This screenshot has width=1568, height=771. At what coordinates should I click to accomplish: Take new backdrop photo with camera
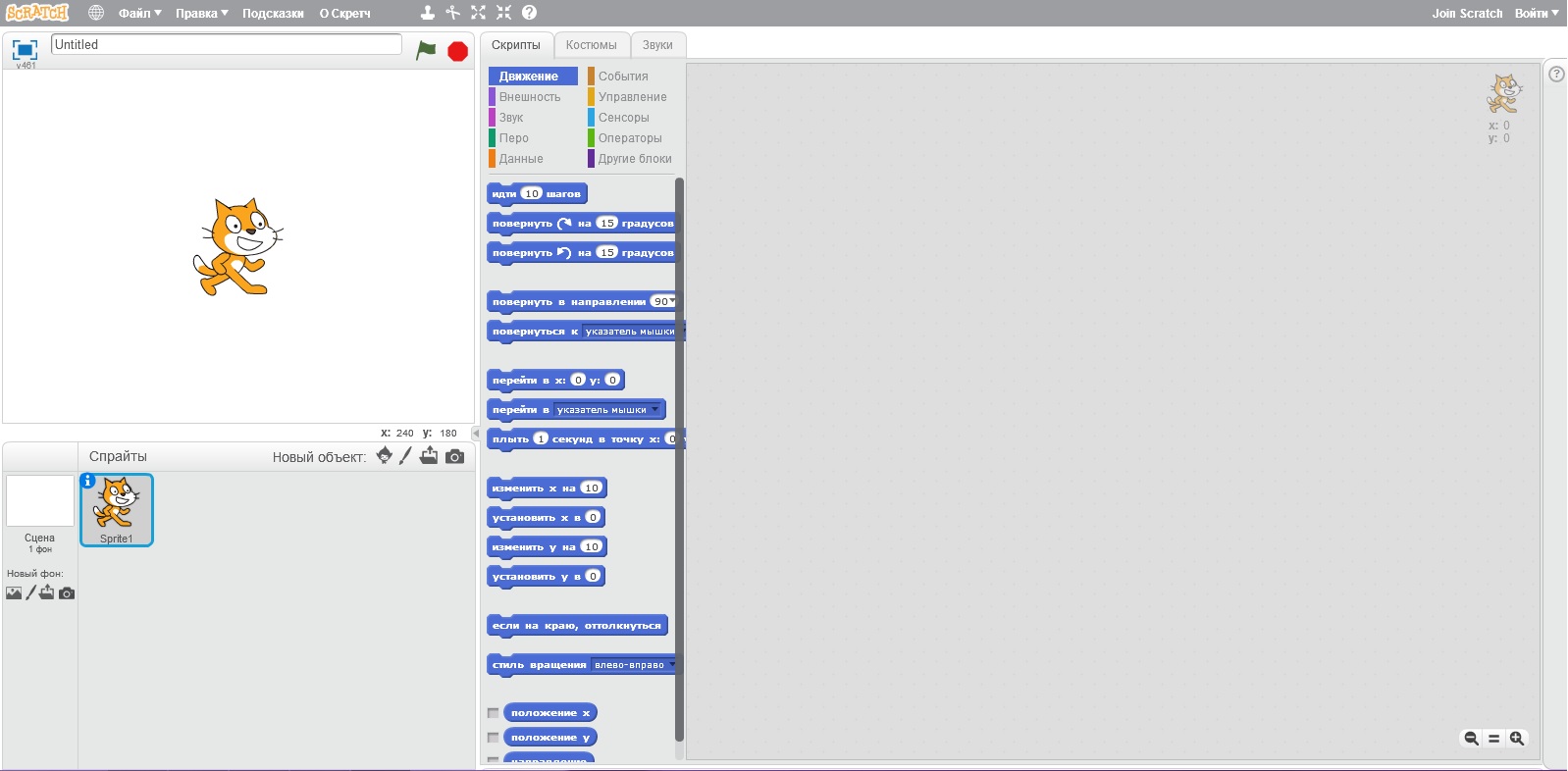pos(67,593)
